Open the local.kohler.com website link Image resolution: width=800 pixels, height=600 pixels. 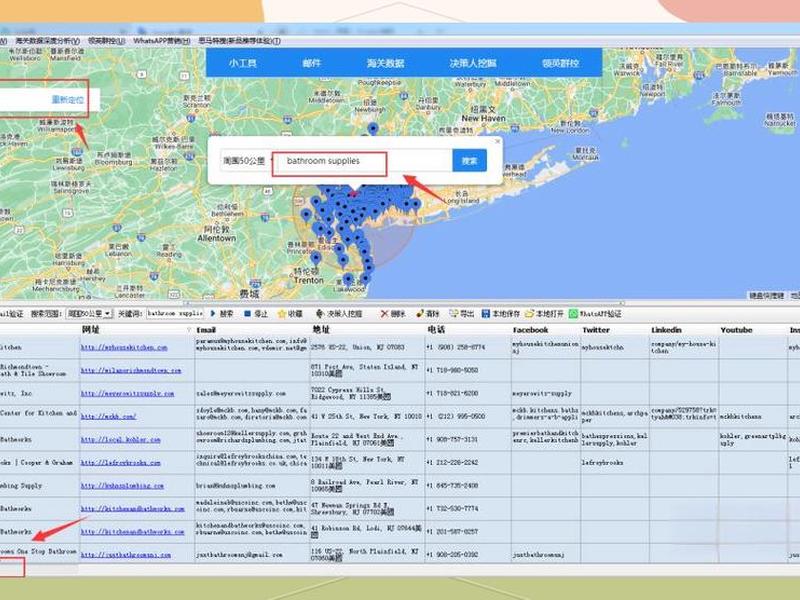pyautogui.click(x=120, y=439)
